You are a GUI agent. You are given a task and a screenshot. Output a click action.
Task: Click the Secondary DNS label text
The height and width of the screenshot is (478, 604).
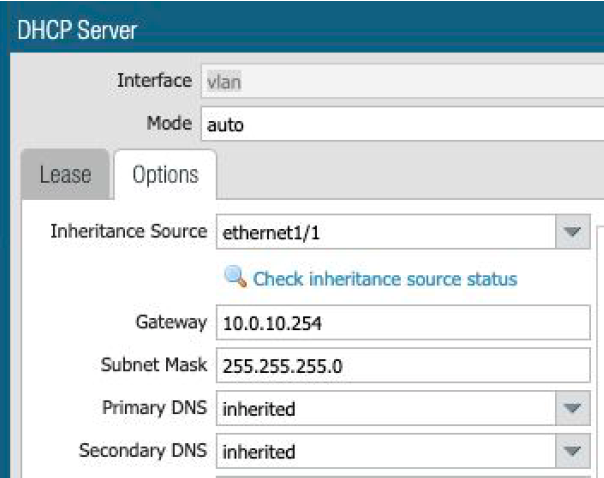click(143, 452)
